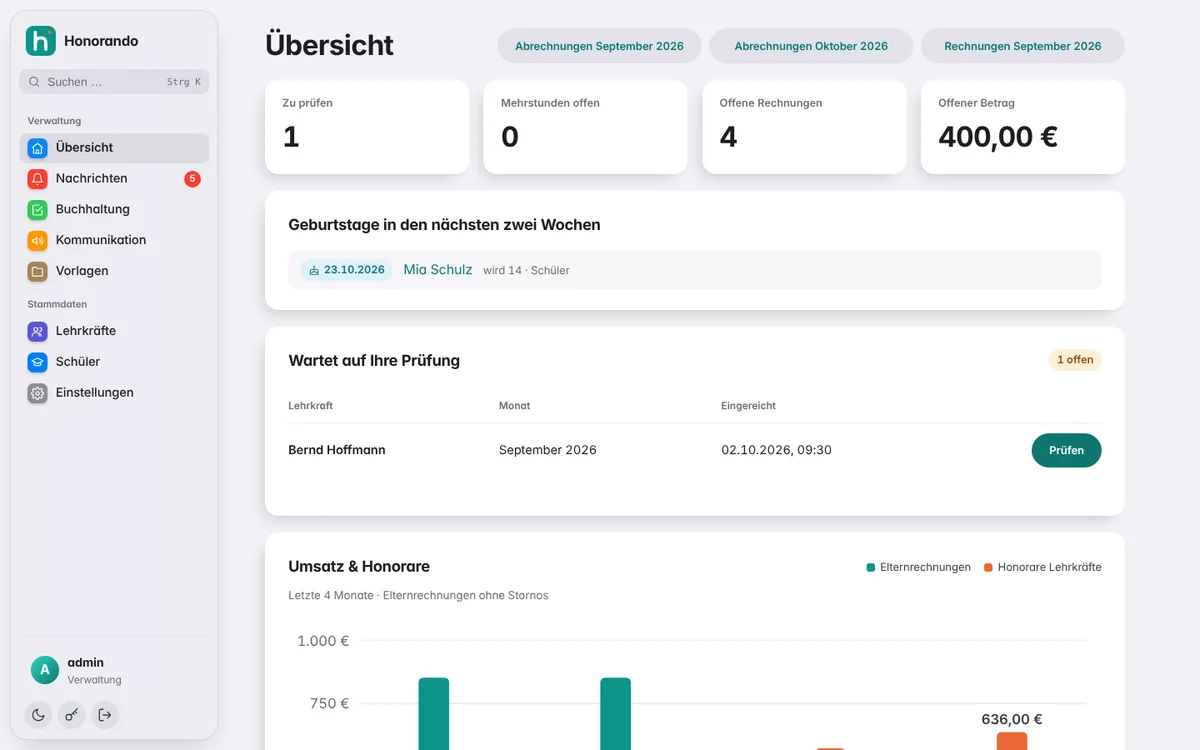
Task: Click the Offene Rechnungen card
Action: tap(804, 127)
